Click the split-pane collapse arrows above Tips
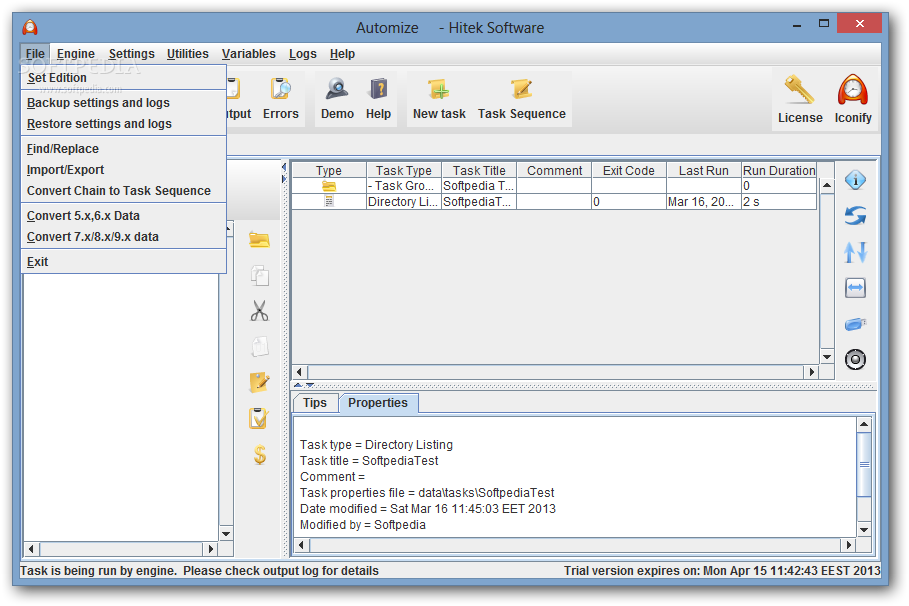This screenshot has height=606, width=909. pyautogui.click(x=304, y=385)
